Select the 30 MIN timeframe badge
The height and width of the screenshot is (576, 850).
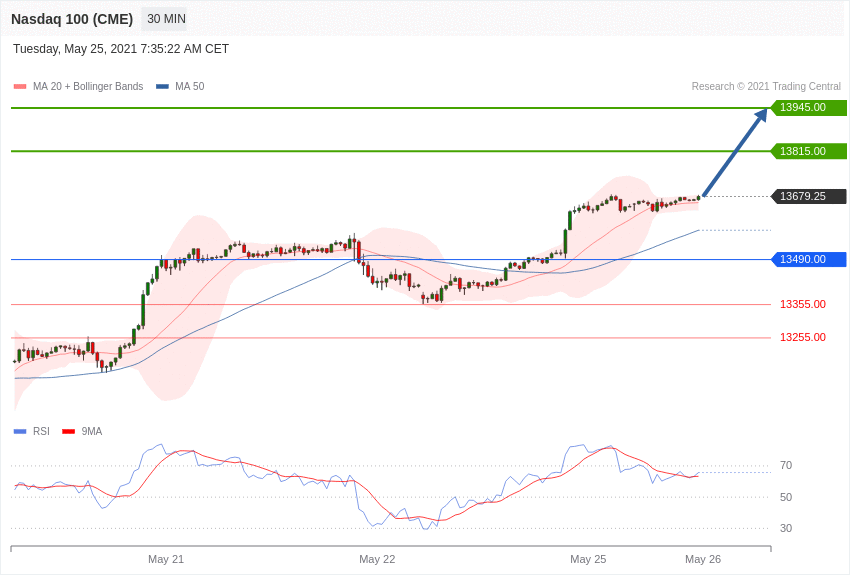(166, 19)
